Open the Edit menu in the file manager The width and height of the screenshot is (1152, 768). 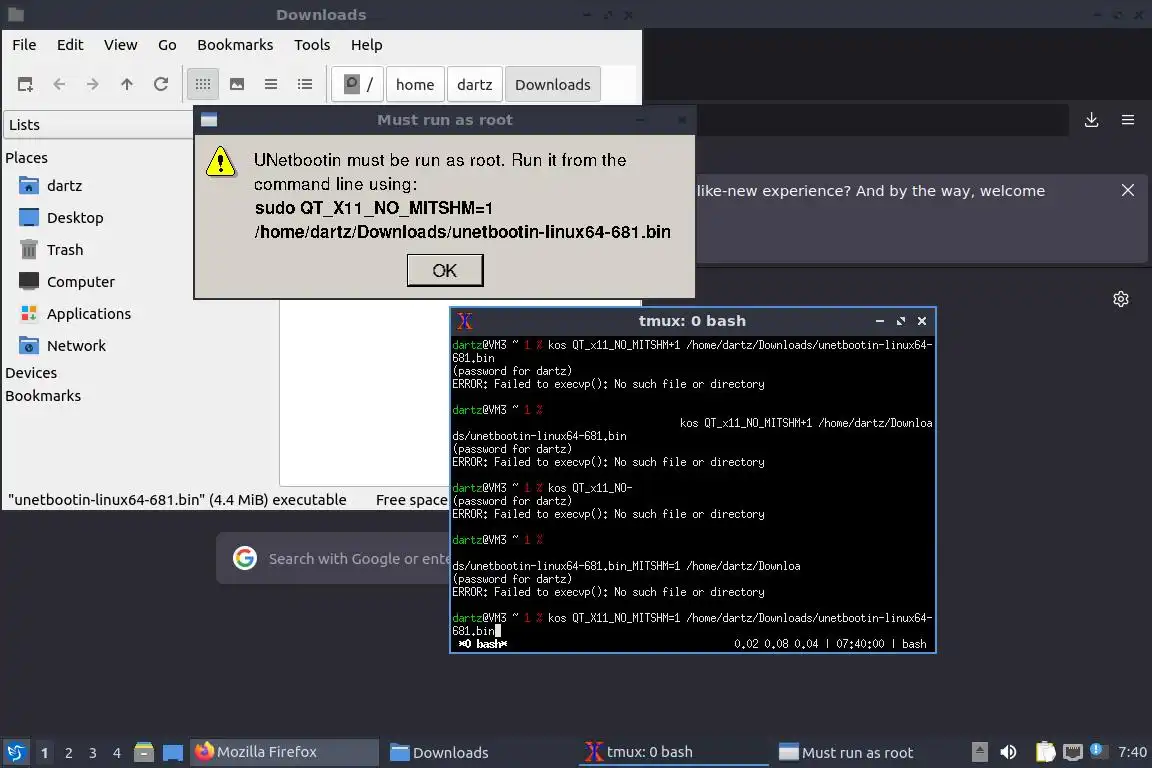(70, 45)
